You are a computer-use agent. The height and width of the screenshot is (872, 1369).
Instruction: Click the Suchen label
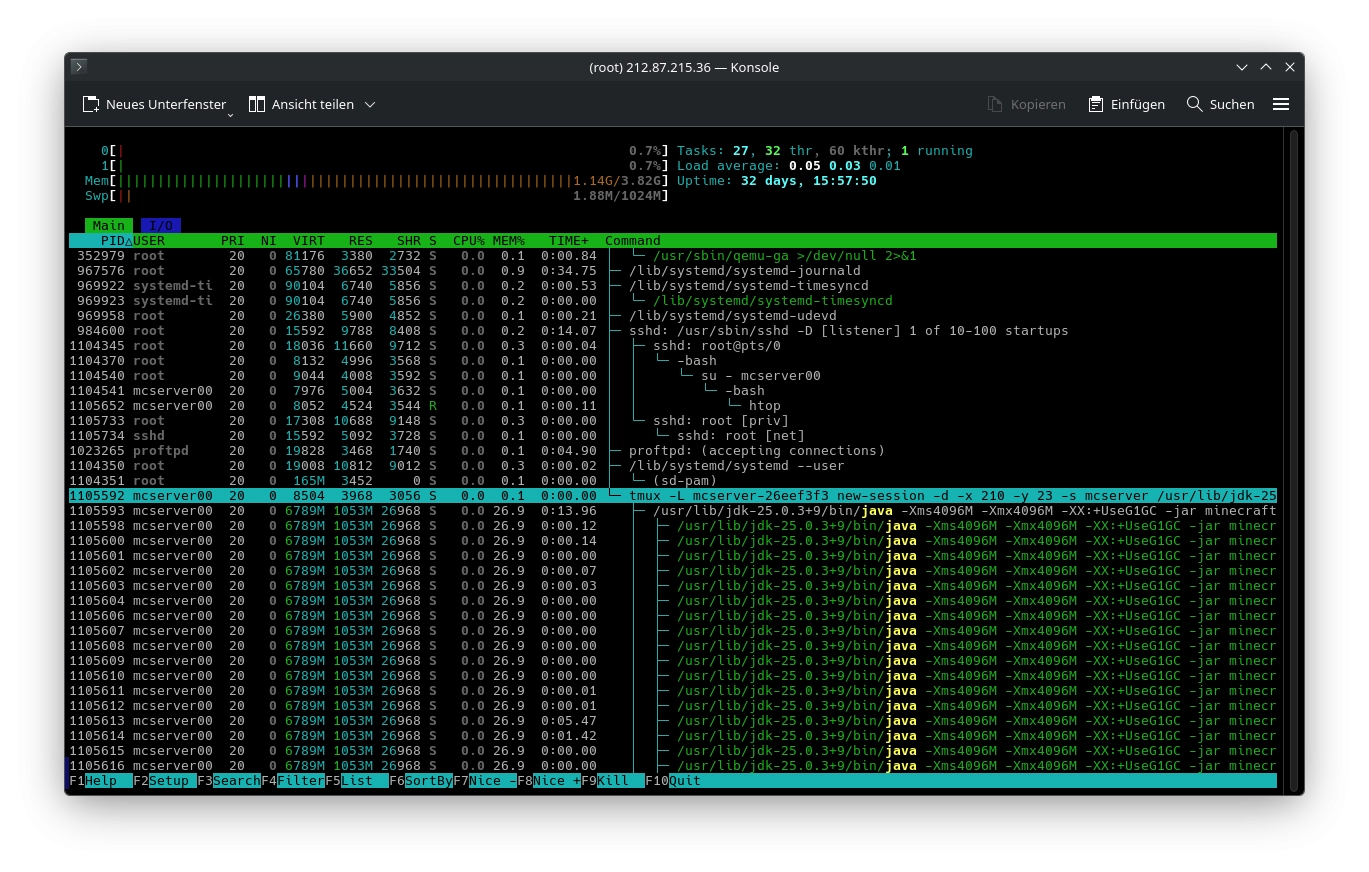click(1232, 104)
